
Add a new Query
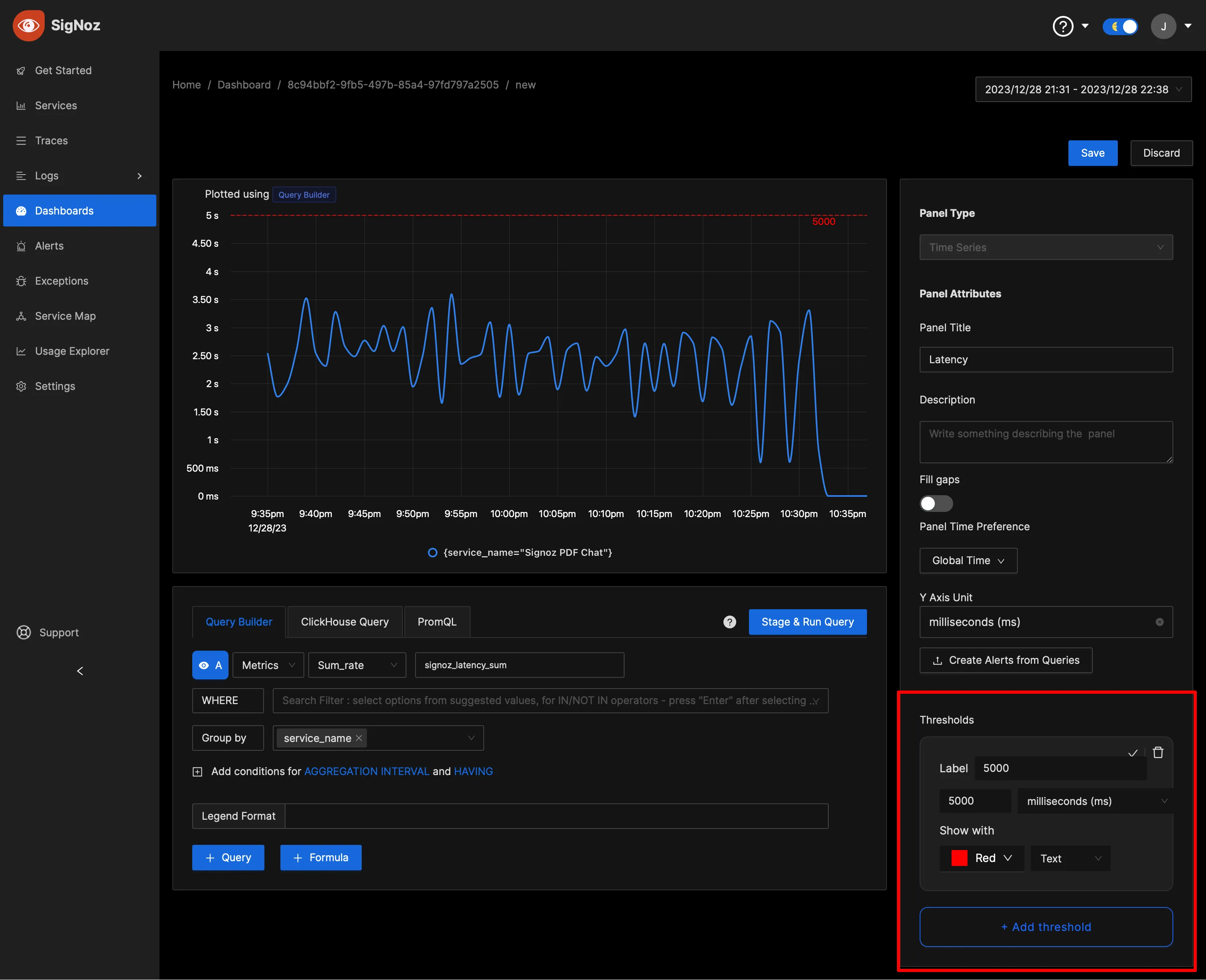click(x=228, y=858)
